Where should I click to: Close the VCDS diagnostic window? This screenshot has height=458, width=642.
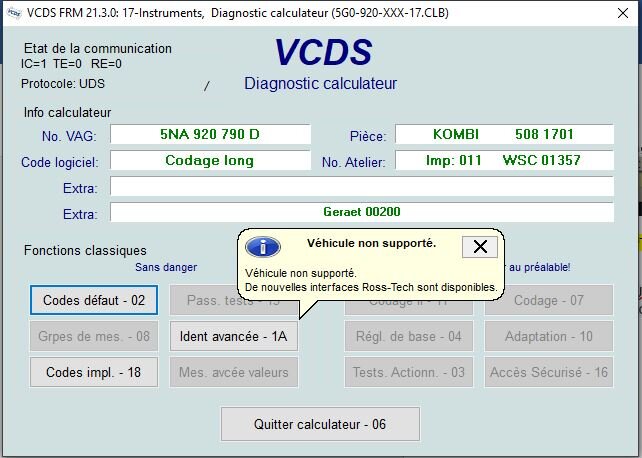click(623, 13)
